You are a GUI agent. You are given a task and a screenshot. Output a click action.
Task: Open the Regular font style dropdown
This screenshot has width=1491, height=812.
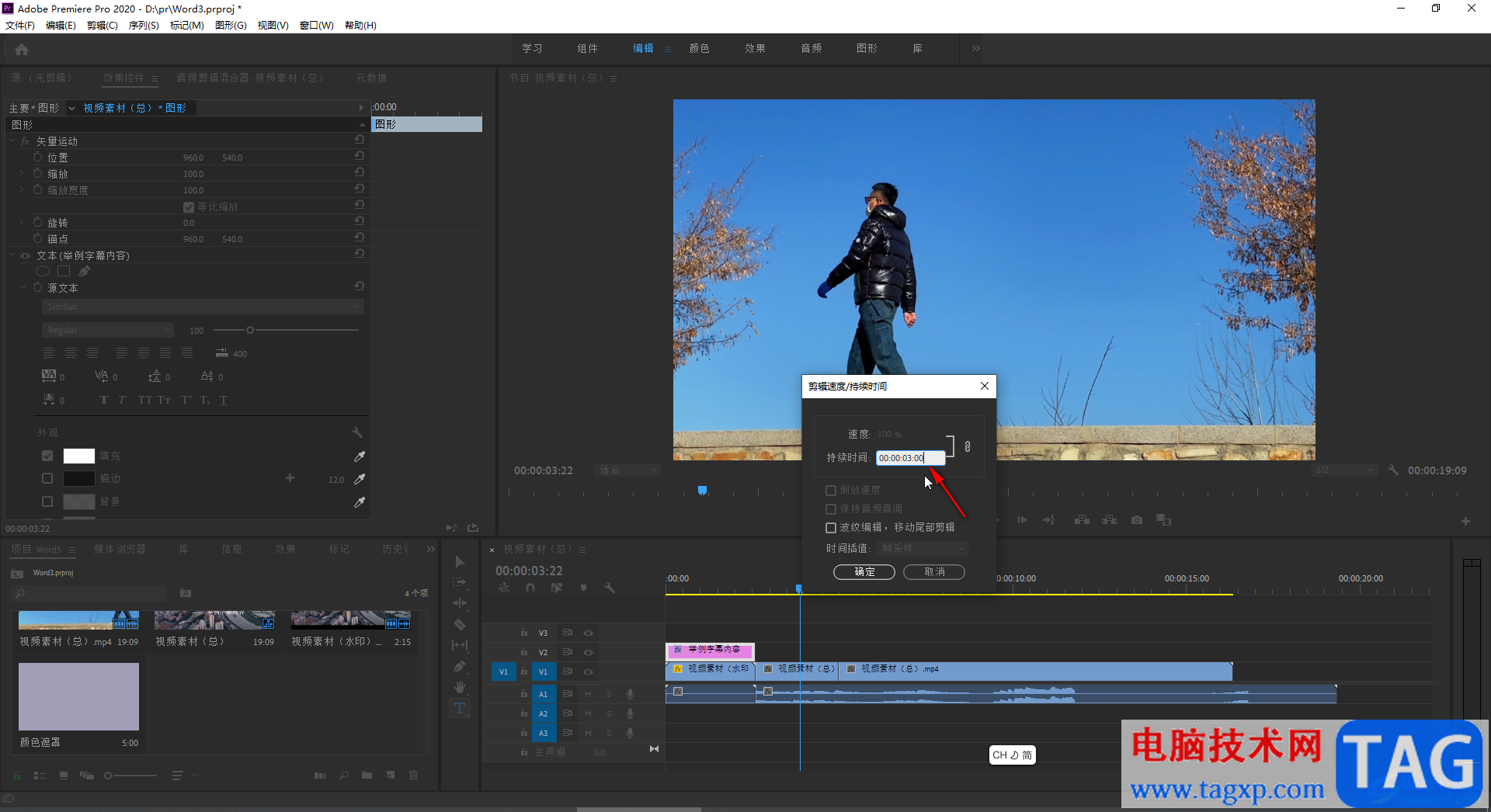click(x=107, y=331)
